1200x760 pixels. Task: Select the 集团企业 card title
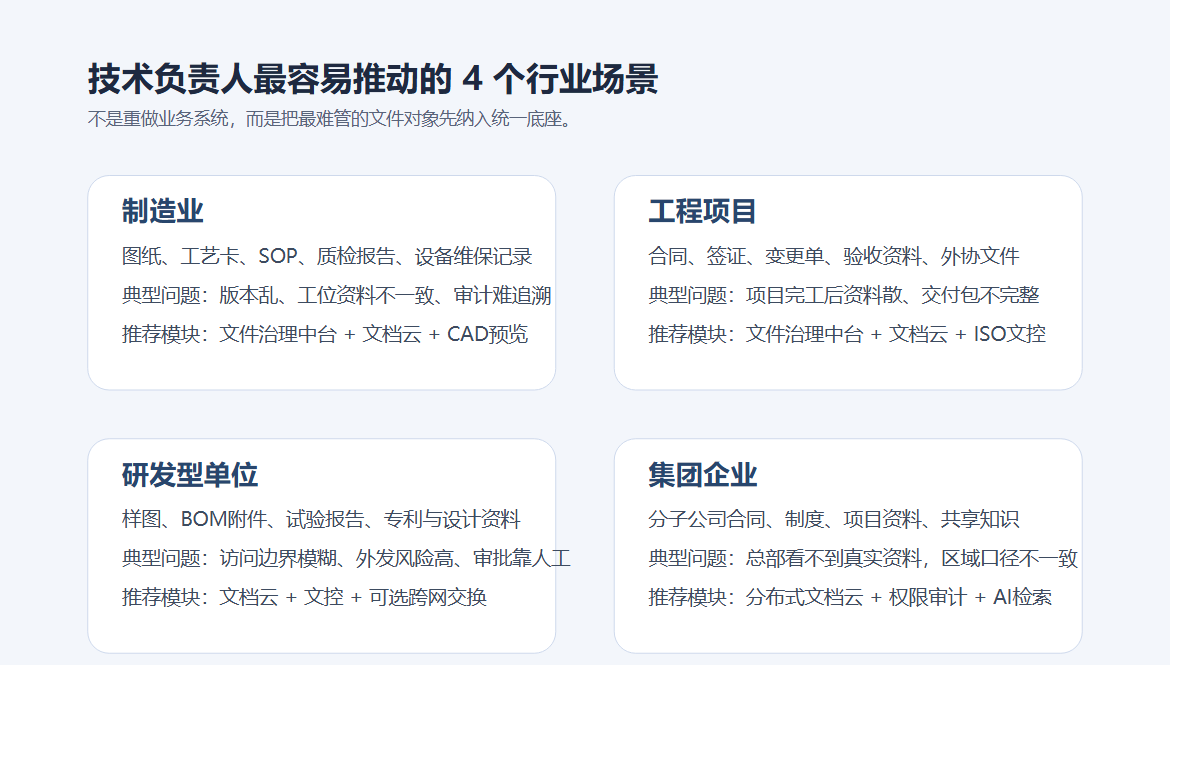click(x=703, y=474)
